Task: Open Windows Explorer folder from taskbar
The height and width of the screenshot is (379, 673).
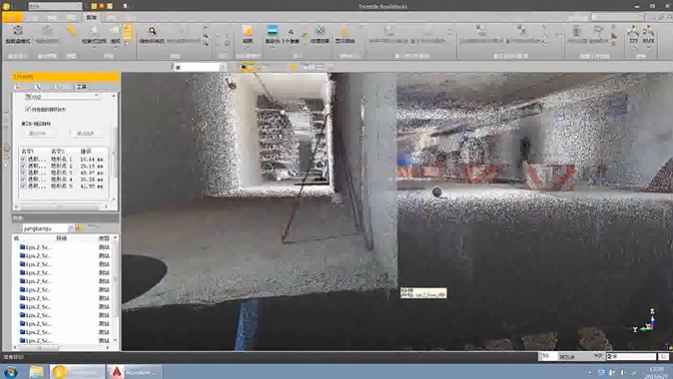Action: tap(36, 372)
